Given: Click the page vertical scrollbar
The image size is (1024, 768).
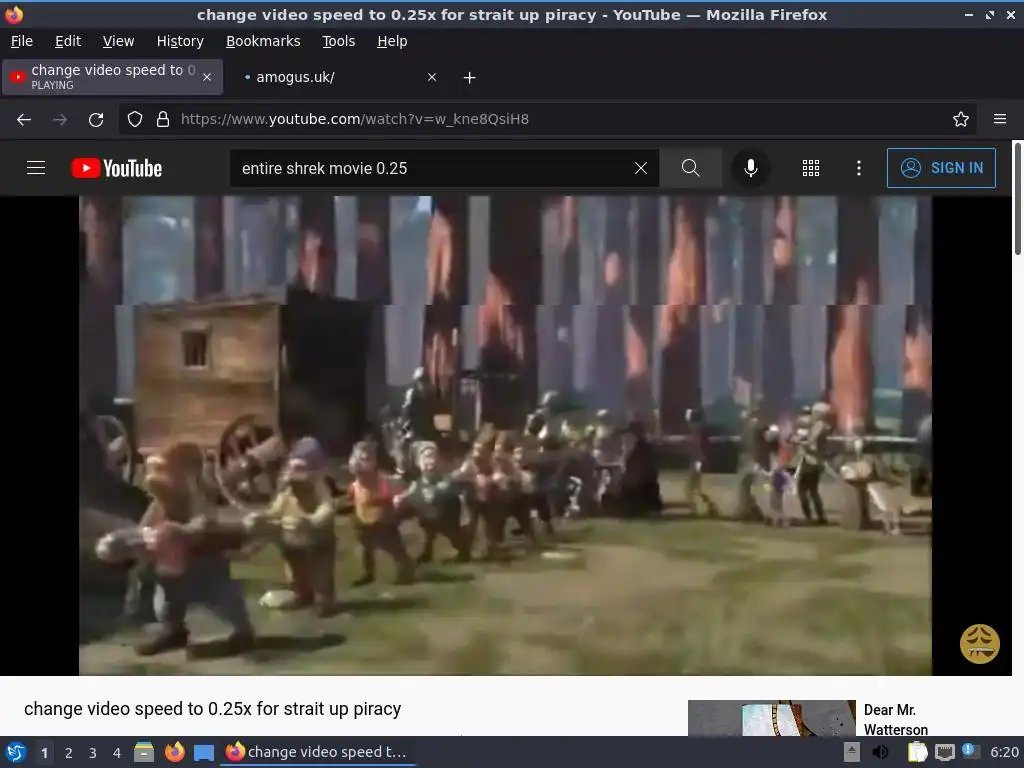Looking at the screenshot, I should coord(1017,199).
